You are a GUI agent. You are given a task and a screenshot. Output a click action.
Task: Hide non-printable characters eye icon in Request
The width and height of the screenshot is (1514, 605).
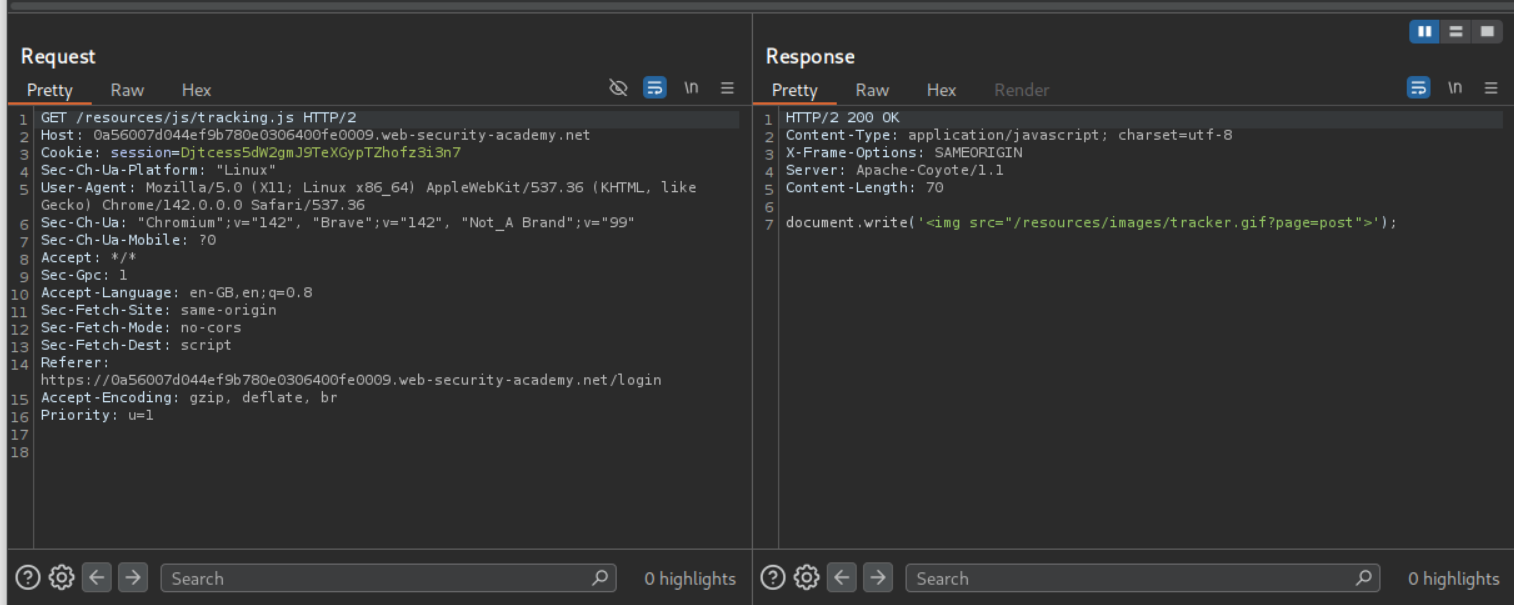(618, 88)
